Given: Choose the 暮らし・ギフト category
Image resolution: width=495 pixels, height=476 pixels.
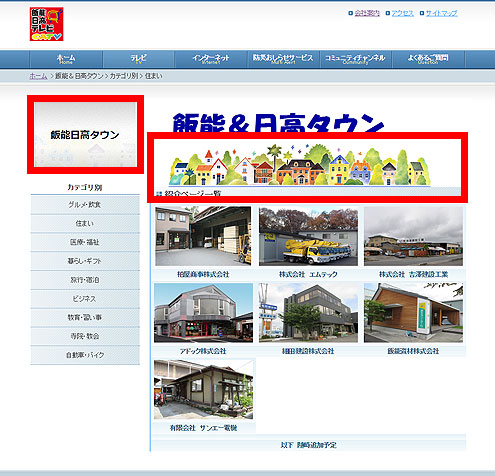Looking at the screenshot, I should (x=85, y=261).
